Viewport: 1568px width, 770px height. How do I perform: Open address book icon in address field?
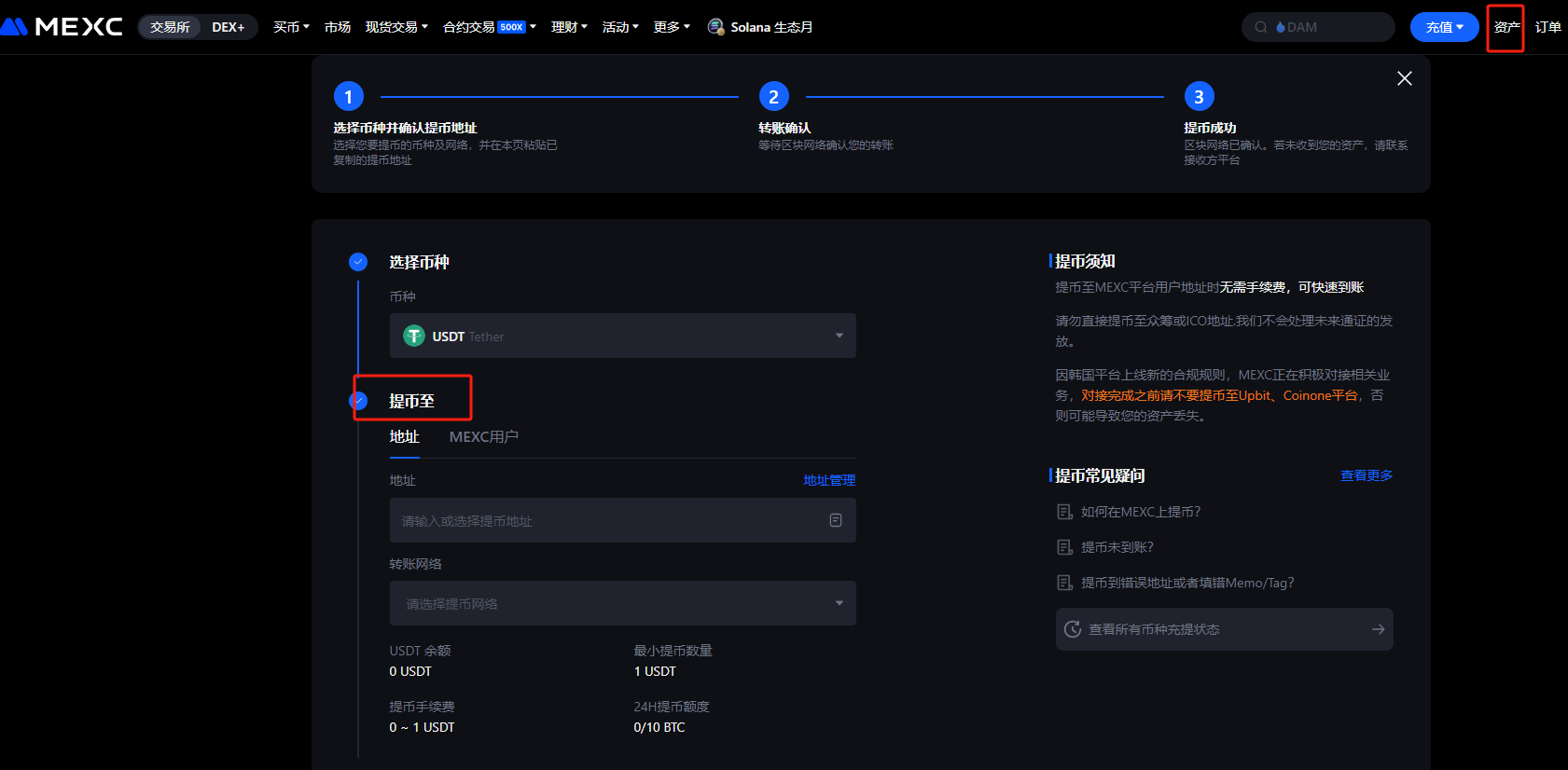[x=836, y=520]
